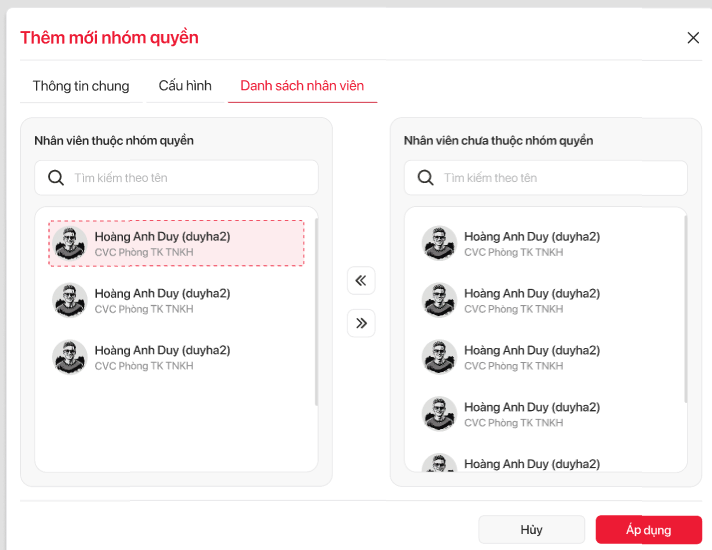712x550 pixels.
Task: Close the Thêm mới nhóm quyền dialog
Action: 693,38
